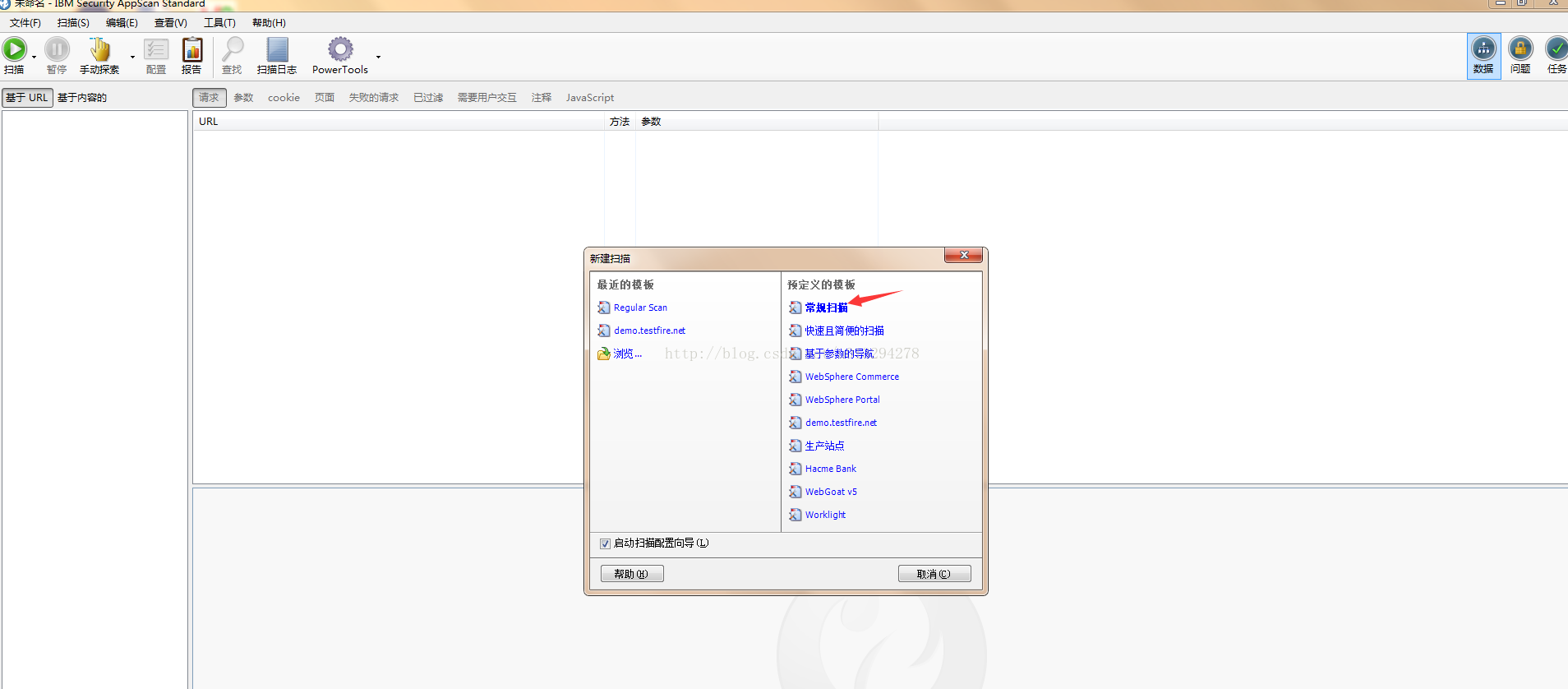Image resolution: width=1568 pixels, height=689 pixels.
Task: Open the Report clipboard icon
Action: (x=192, y=49)
